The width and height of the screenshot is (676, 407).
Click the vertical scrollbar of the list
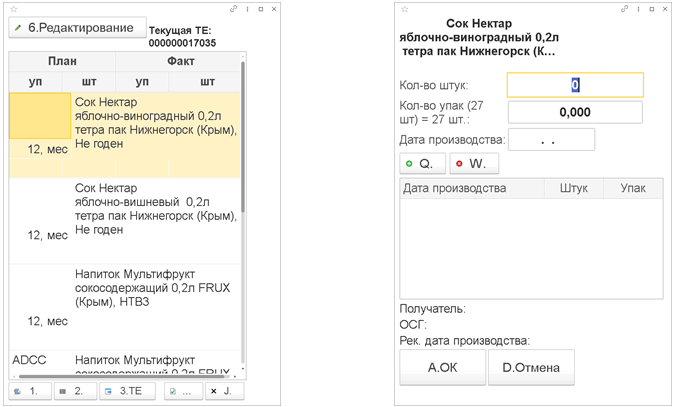243,137
